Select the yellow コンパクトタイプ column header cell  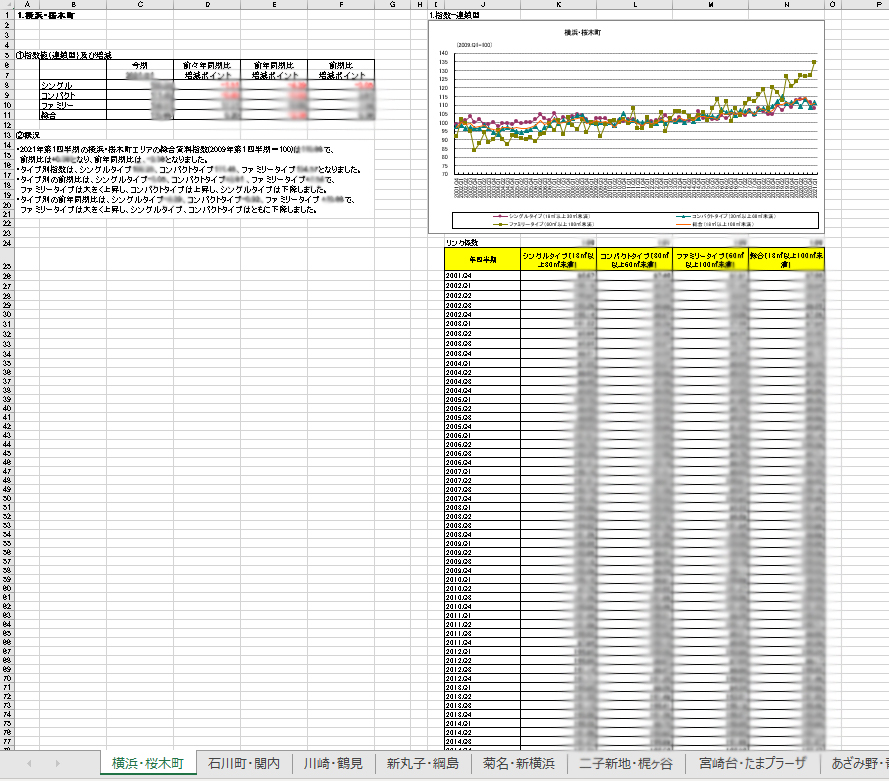pyautogui.click(x=634, y=259)
